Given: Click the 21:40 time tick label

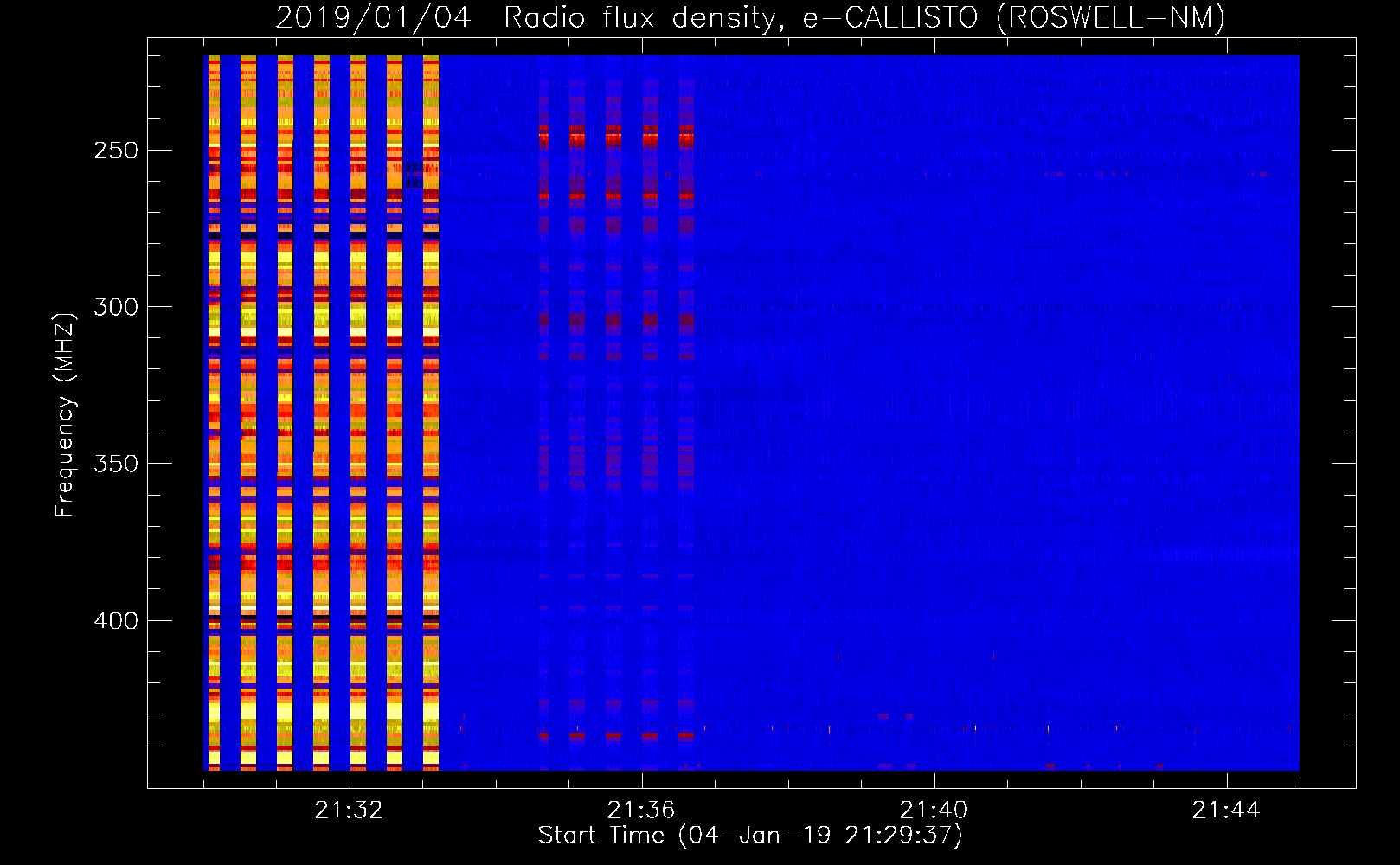Looking at the screenshot, I should pyautogui.click(x=934, y=811).
